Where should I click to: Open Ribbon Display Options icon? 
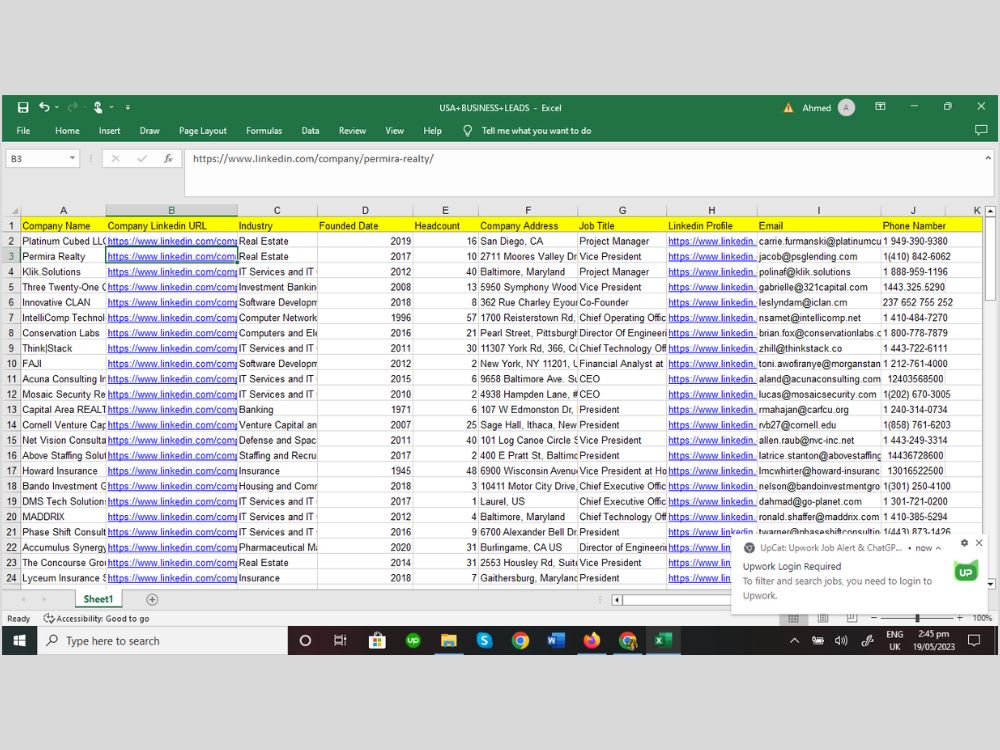tap(880, 107)
